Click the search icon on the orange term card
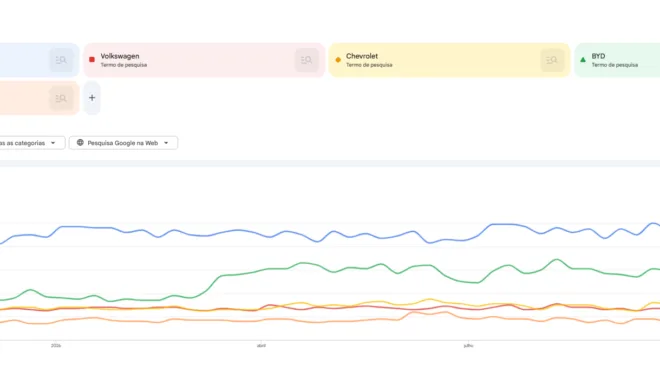This screenshot has height=372, width=660. (61, 98)
